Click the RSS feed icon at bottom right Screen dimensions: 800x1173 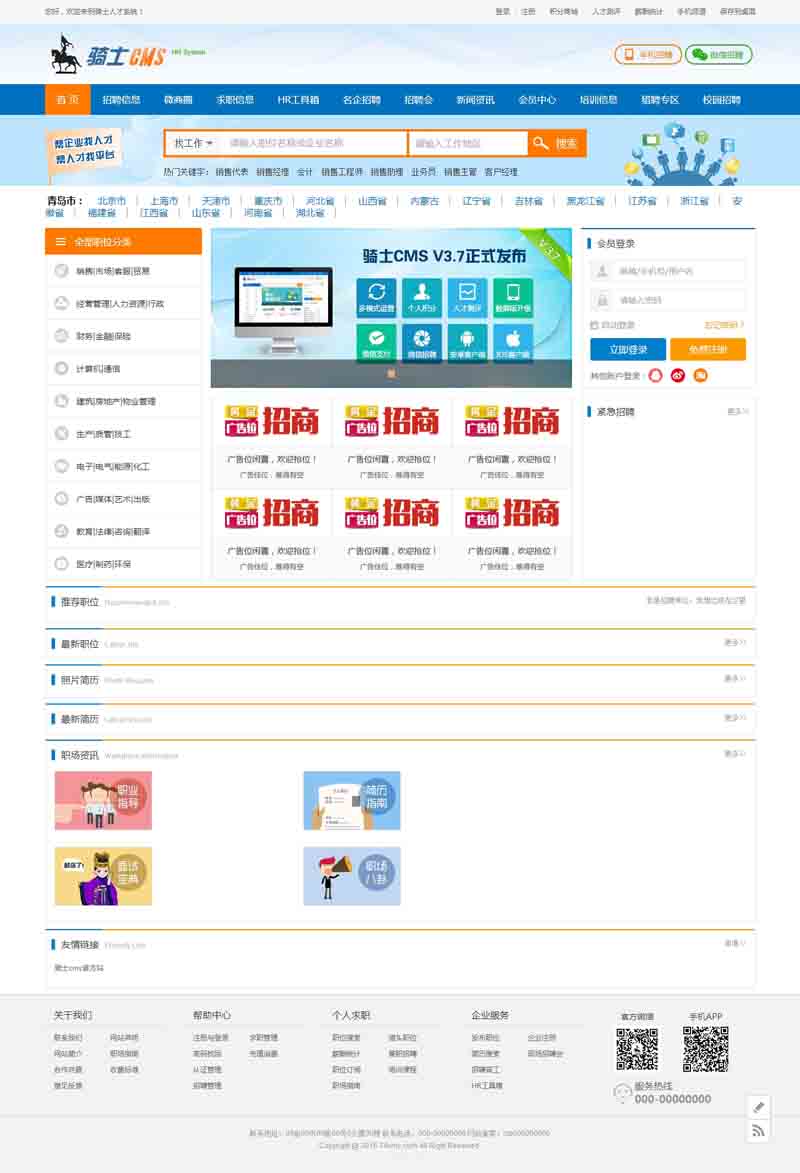tap(759, 1131)
